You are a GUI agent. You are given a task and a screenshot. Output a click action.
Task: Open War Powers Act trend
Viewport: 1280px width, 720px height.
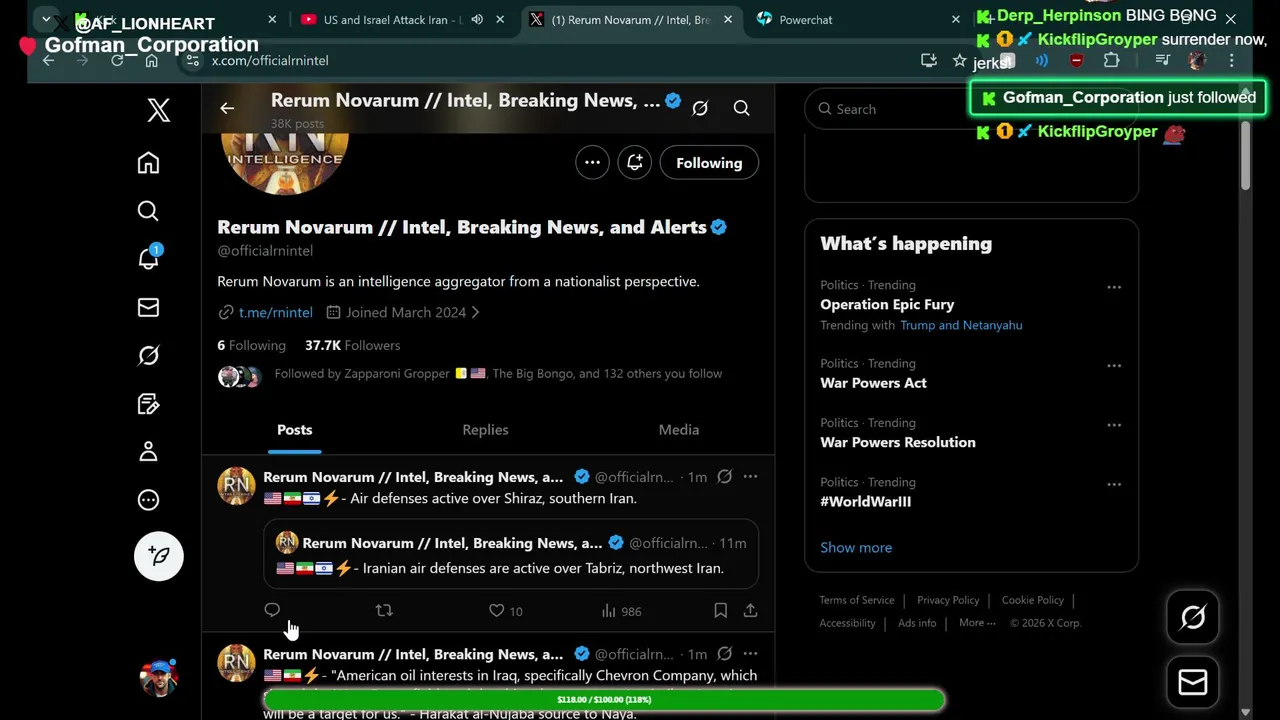point(873,383)
